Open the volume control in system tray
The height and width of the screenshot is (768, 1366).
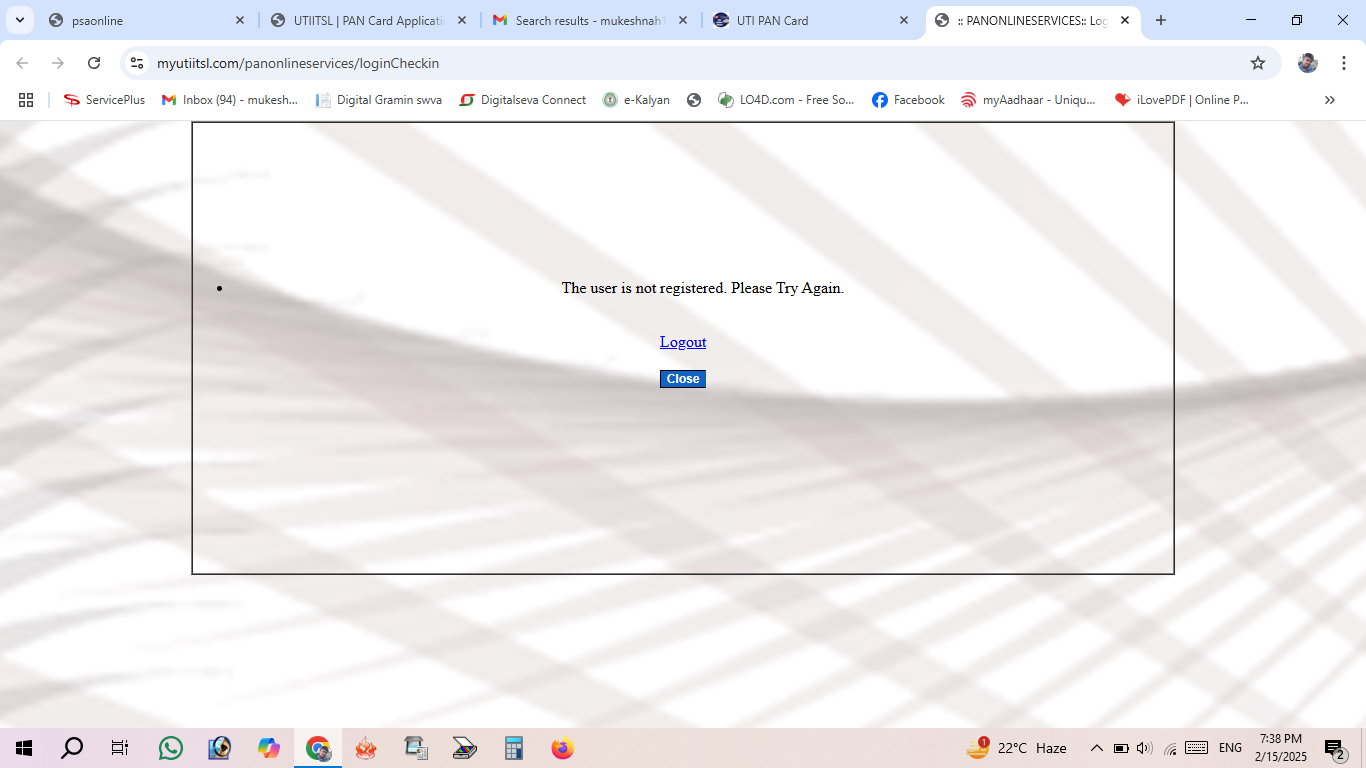1144,748
